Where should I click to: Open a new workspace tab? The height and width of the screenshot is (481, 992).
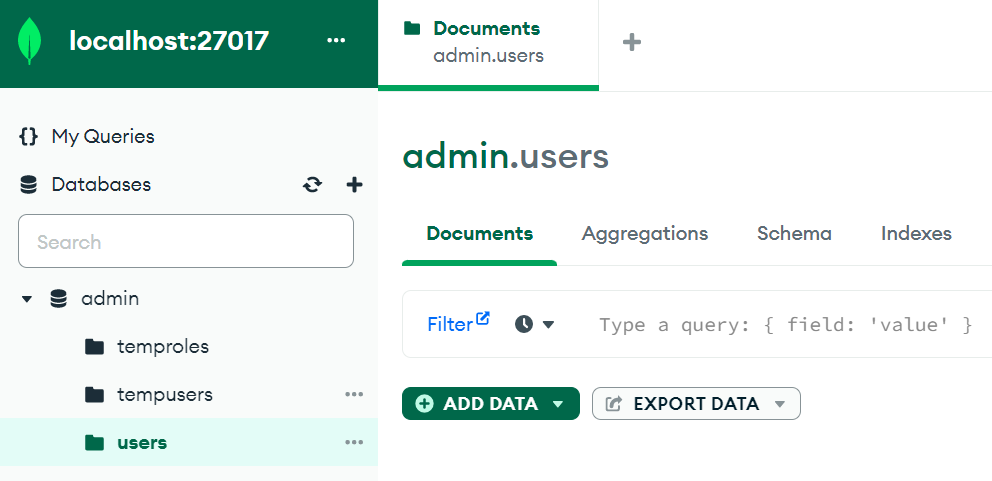(x=632, y=42)
